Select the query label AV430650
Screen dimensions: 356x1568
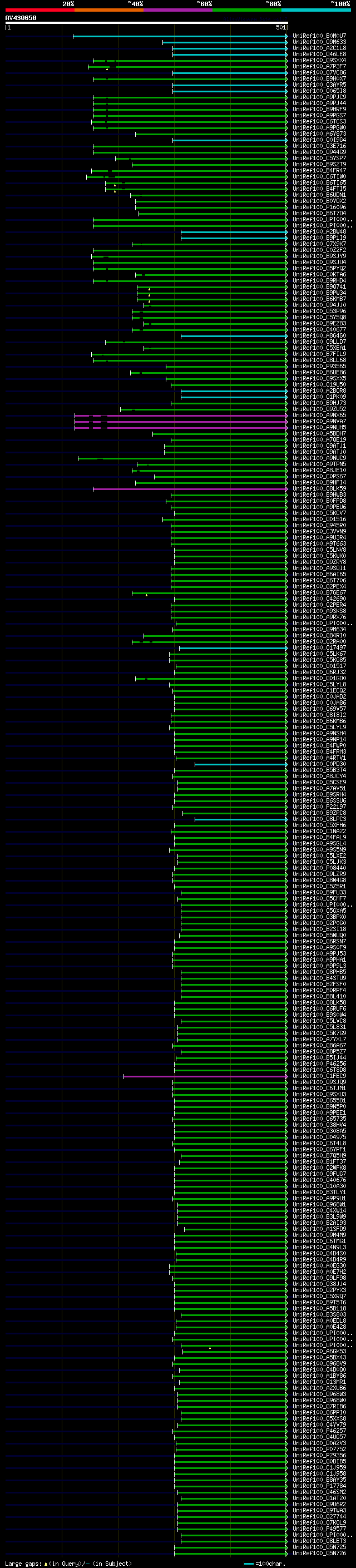21,18
